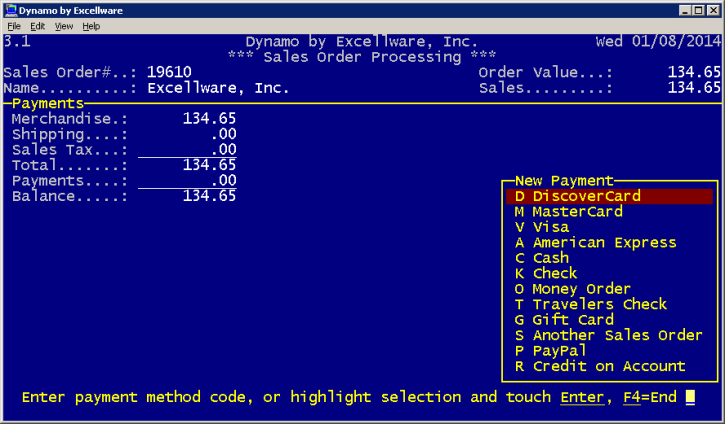Screen dimensions: 725x424
Task: Click the Payments amount .00
Action: pos(223,180)
